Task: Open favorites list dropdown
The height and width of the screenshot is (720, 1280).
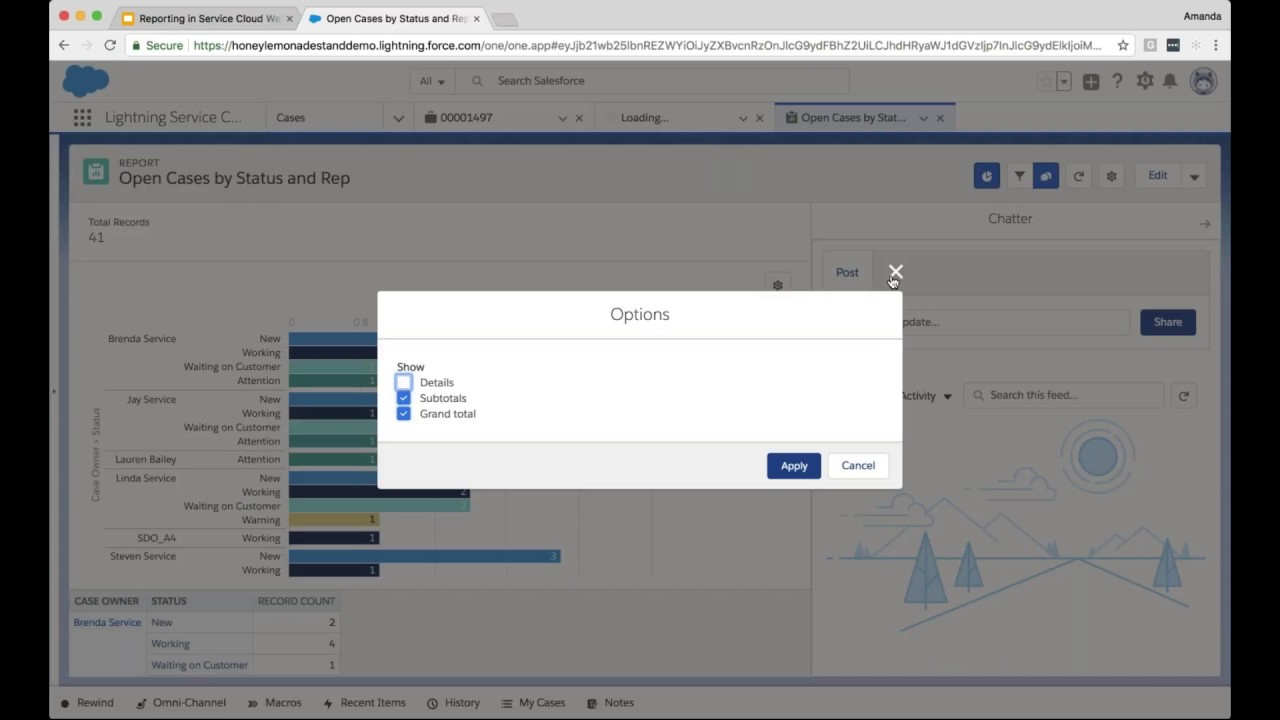Action: 1064,81
